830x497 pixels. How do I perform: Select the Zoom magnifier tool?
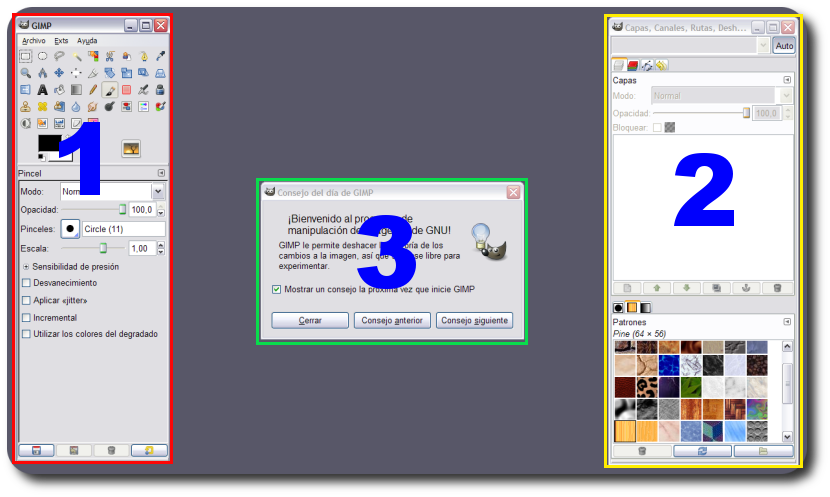click(26, 73)
